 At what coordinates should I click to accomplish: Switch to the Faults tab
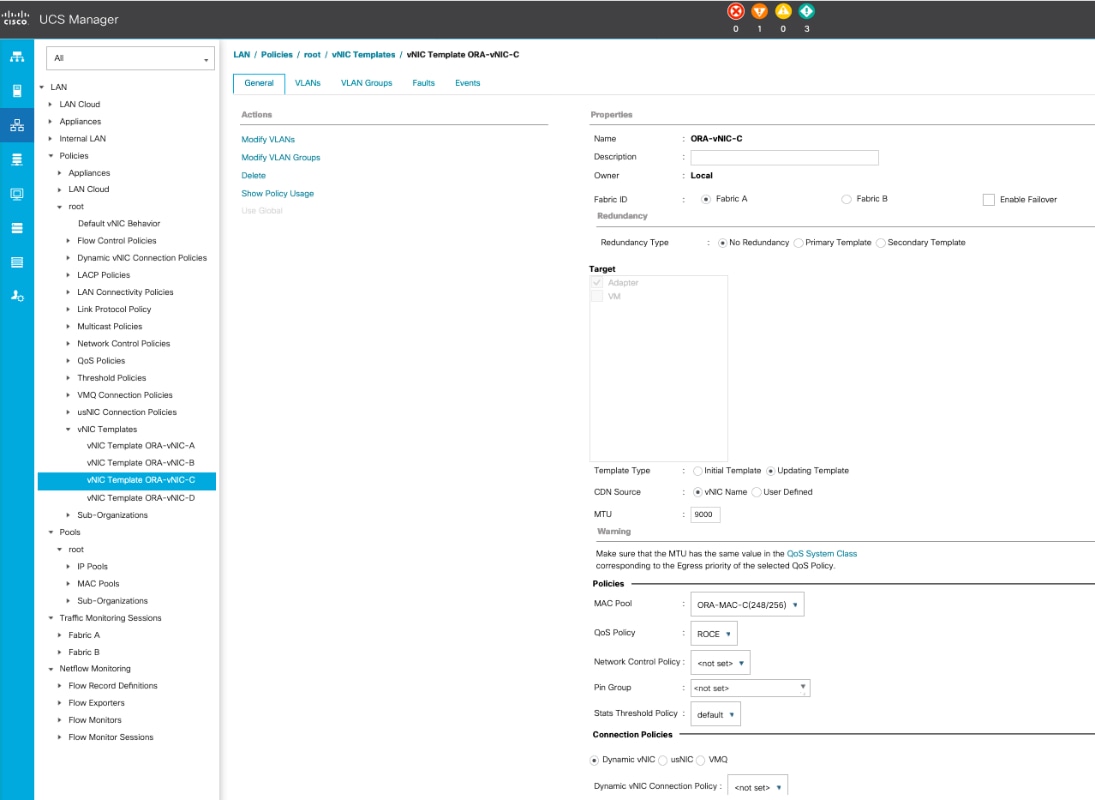(x=423, y=83)
